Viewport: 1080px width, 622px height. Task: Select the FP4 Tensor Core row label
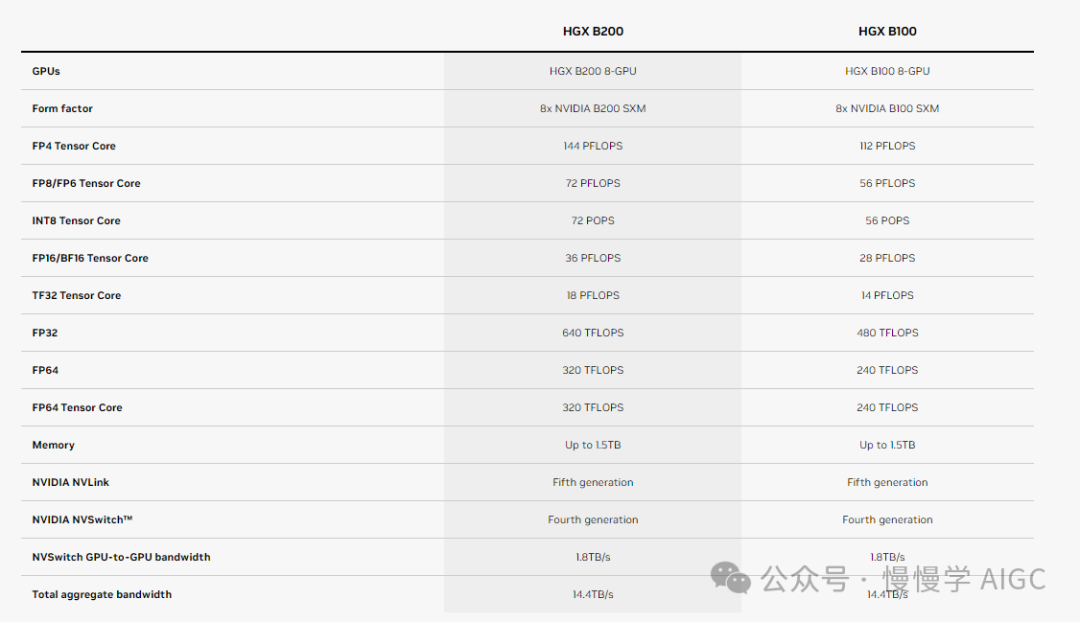click(x=74, y=146)
